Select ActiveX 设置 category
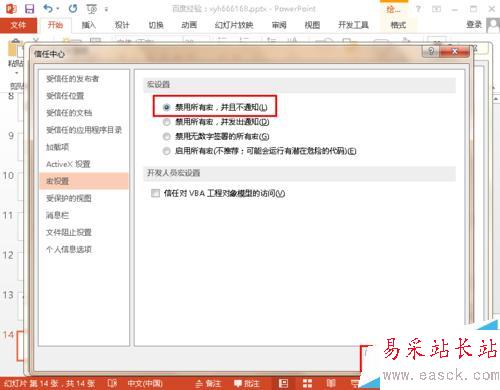The image size is (500, 390). click(68, 164)
